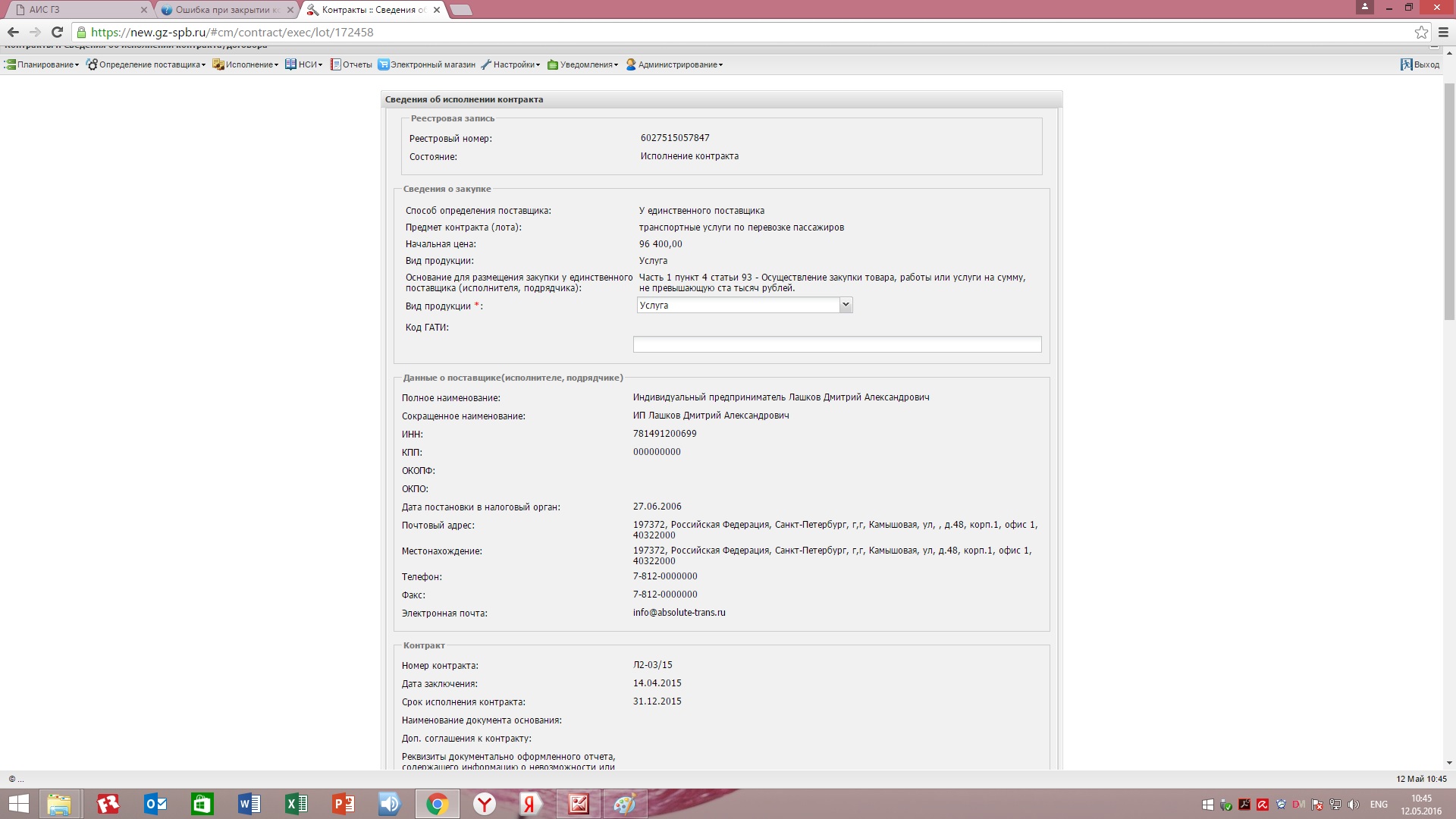Image resolution: width=1456 pixels, height=819 pixels.
Task: Click the bookmark star icon
Action: tap(1421, 32)
